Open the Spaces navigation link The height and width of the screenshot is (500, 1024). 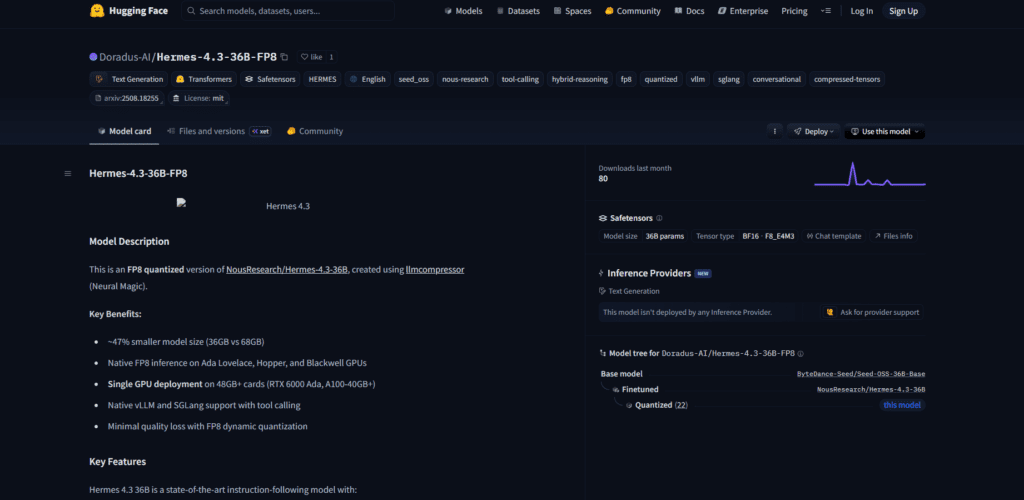[572, 11]
